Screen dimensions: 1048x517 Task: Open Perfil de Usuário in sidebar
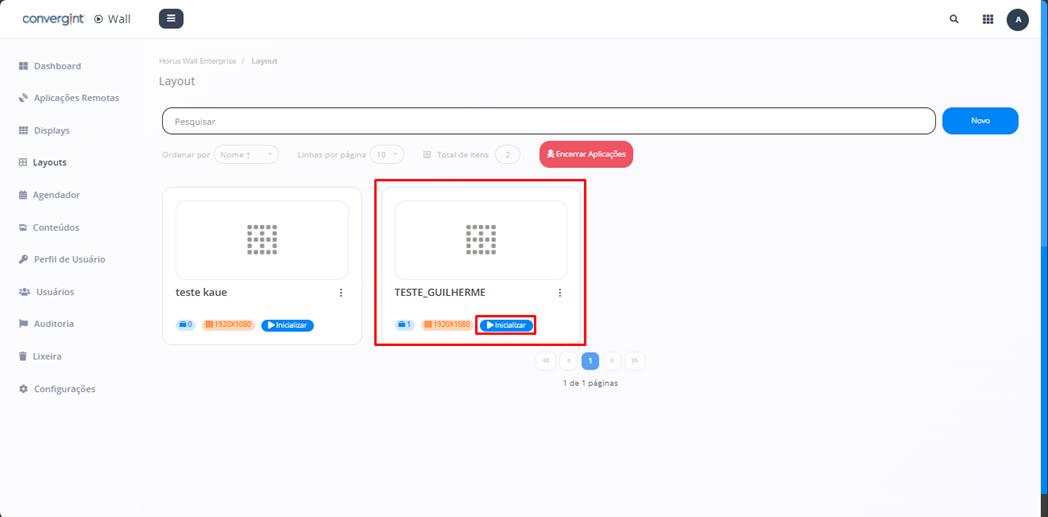(61, 259)
